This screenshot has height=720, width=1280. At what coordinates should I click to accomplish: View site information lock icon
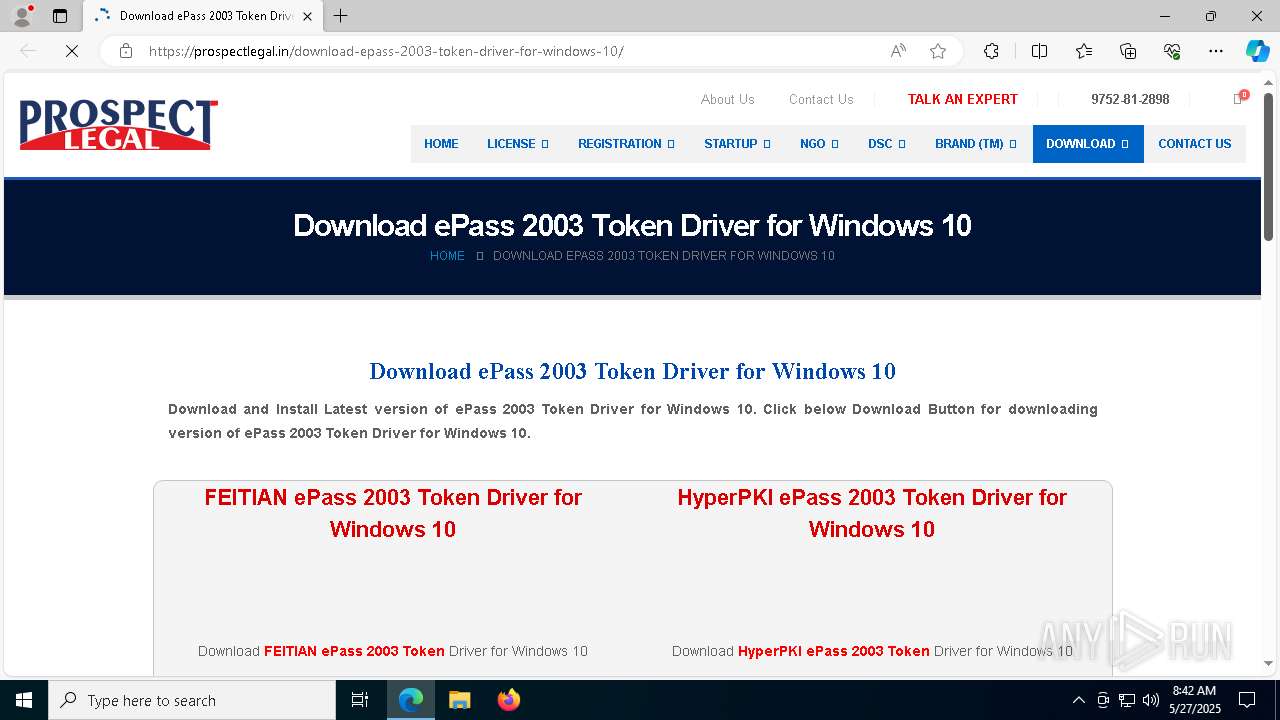click(126, 51)
